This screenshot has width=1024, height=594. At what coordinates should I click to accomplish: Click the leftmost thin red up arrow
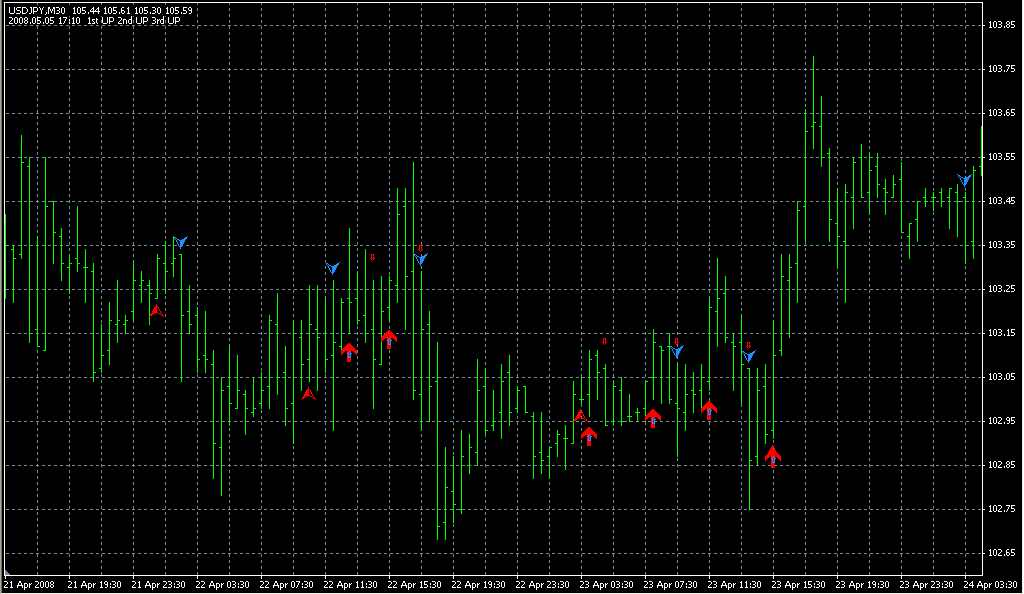coord(157,311)
